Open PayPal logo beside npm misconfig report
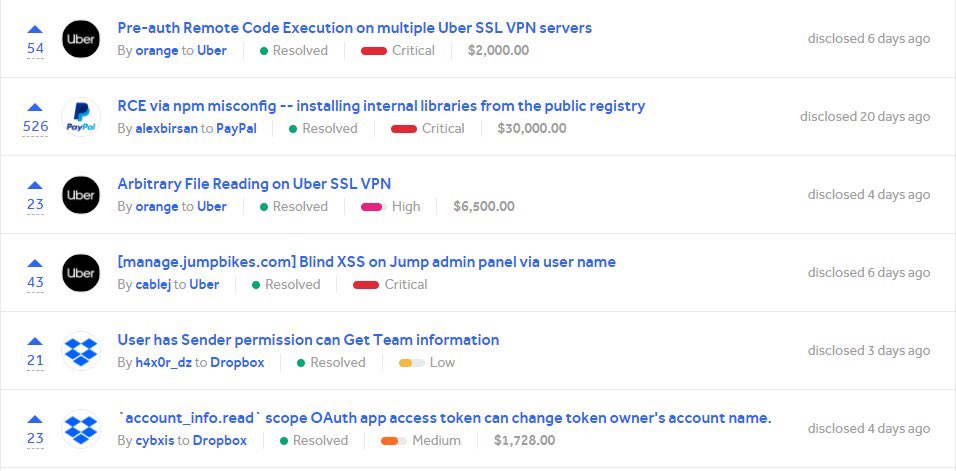The image size is (956, 471). pyautogui.click(x=81, y=117)
